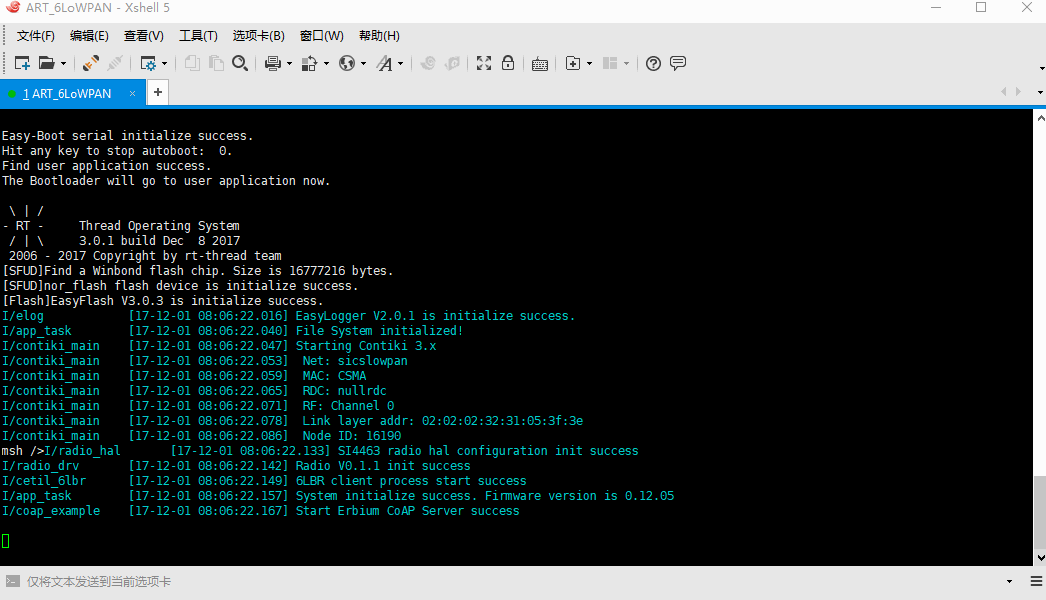The width and height of the screenshot is (1046, 600).
Task: Click the Disconnect plug icon
Action: point(115,63)
